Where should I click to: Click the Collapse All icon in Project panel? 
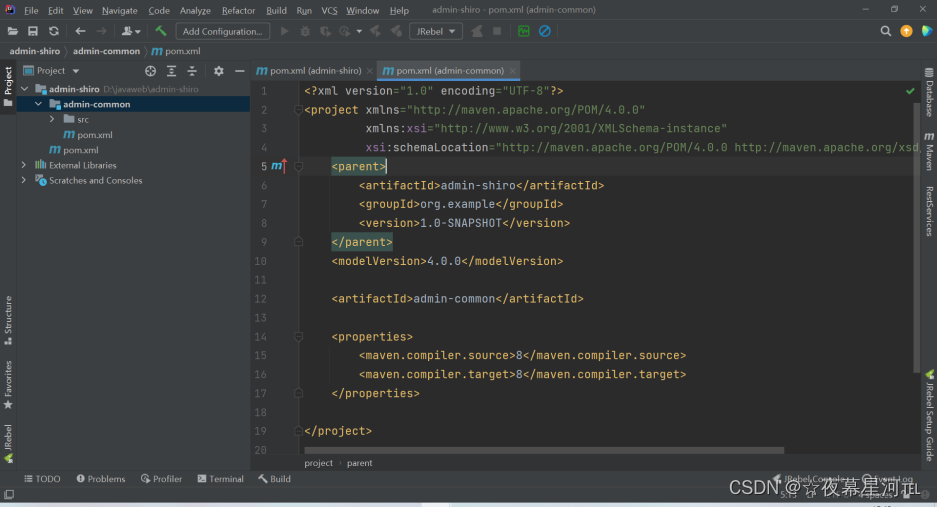coord(192,71)
